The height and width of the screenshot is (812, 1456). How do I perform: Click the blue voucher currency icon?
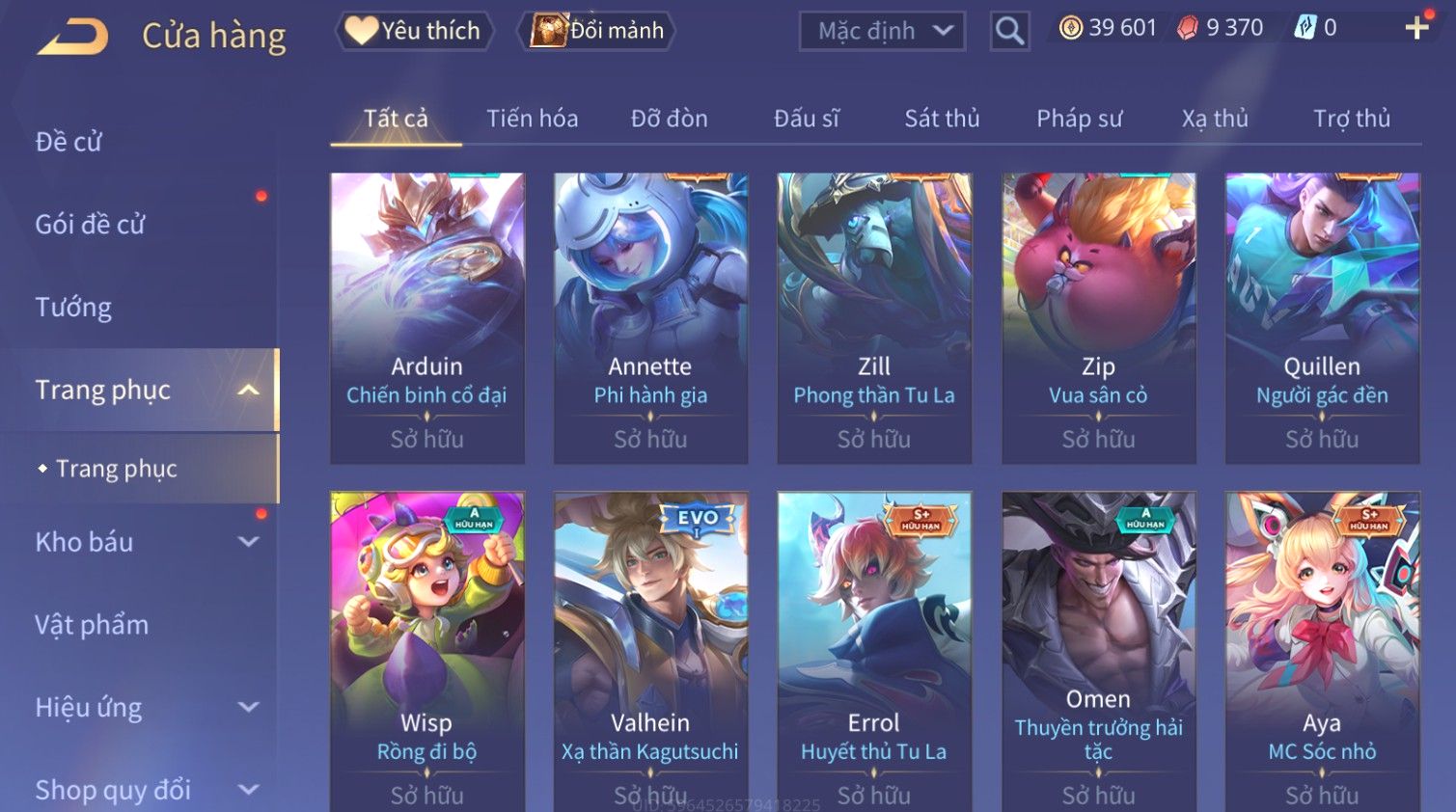(1305, 28)
